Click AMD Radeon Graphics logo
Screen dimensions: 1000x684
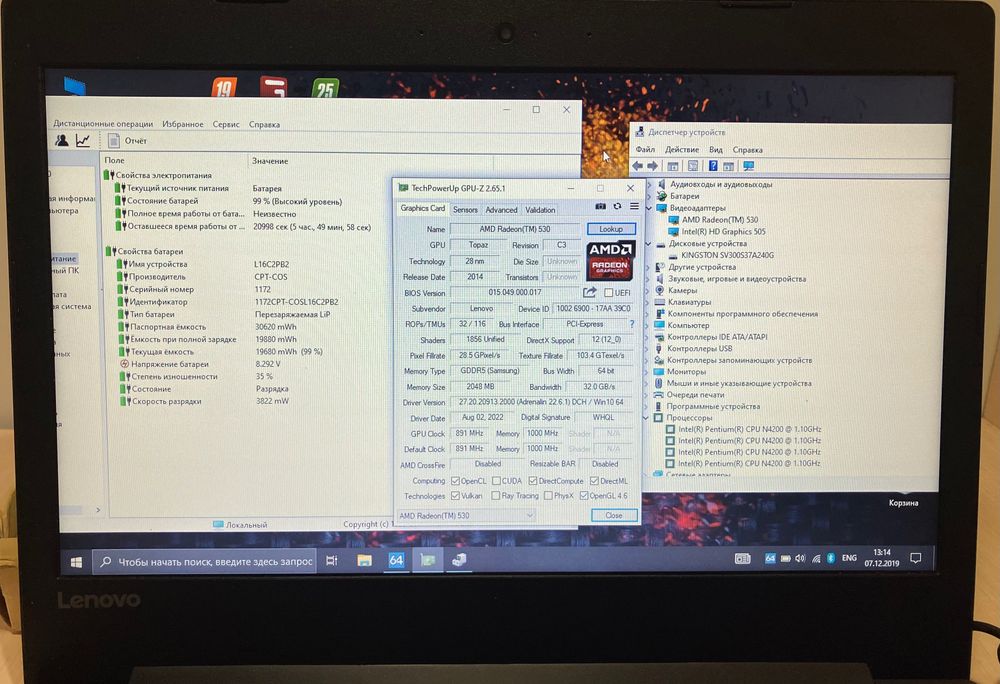pos(610,260)
